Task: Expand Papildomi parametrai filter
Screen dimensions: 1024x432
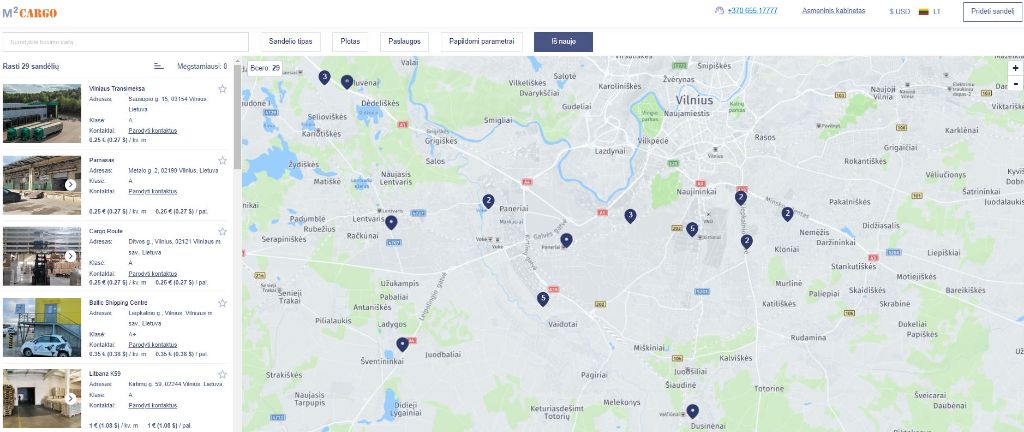Action: pyautogui.click(x=482, y=42)
